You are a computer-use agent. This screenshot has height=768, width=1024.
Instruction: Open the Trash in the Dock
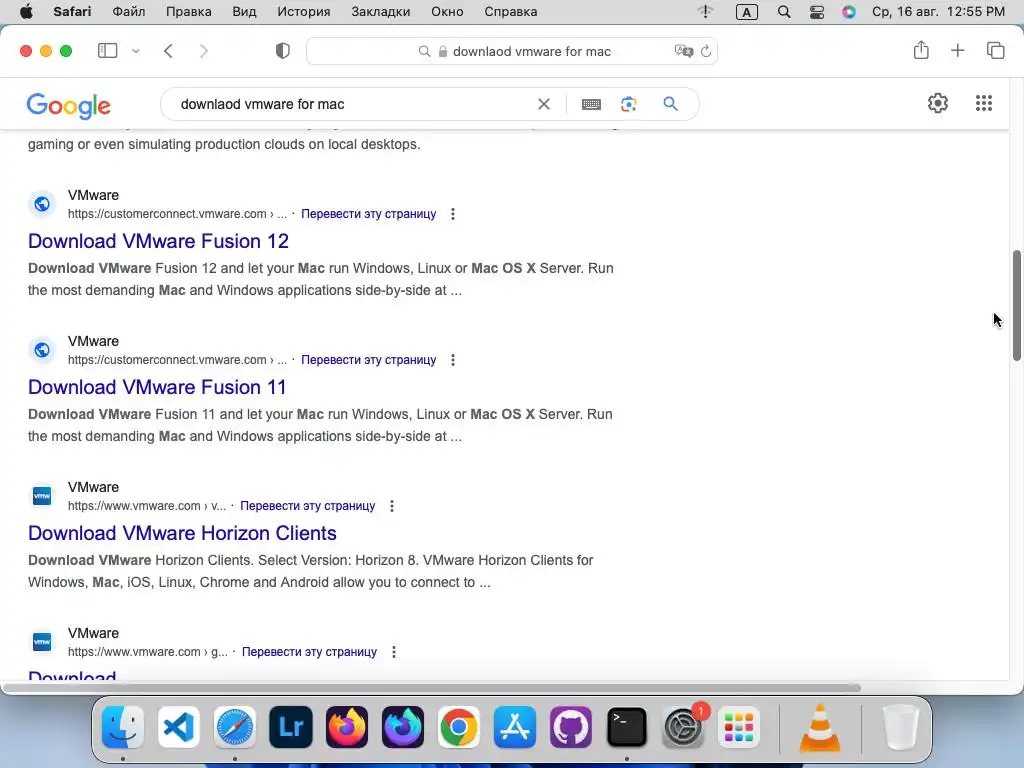pos(901,727)
